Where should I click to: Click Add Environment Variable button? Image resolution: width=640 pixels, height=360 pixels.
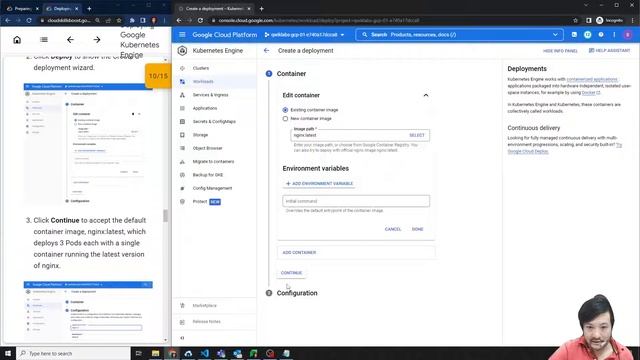click(x=319, y=184)
